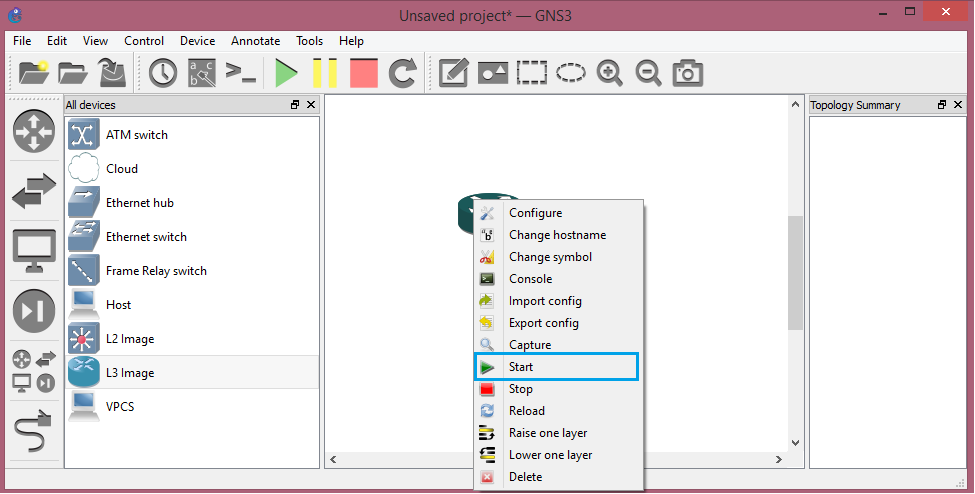Select L3 Image in device list

[x=192, y=373]
